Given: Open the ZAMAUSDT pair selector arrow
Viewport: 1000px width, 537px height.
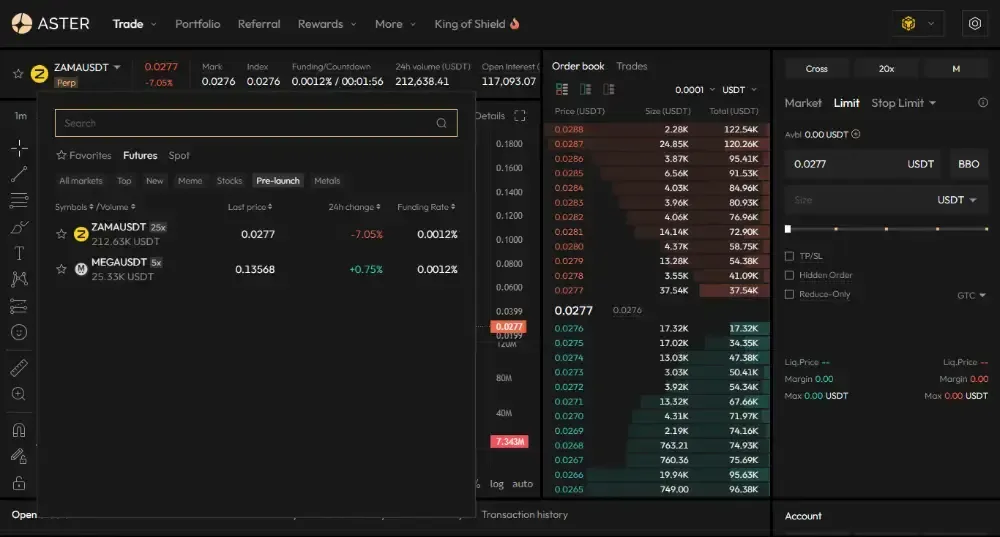Looking at the screenshot, I should pos(117,67).
